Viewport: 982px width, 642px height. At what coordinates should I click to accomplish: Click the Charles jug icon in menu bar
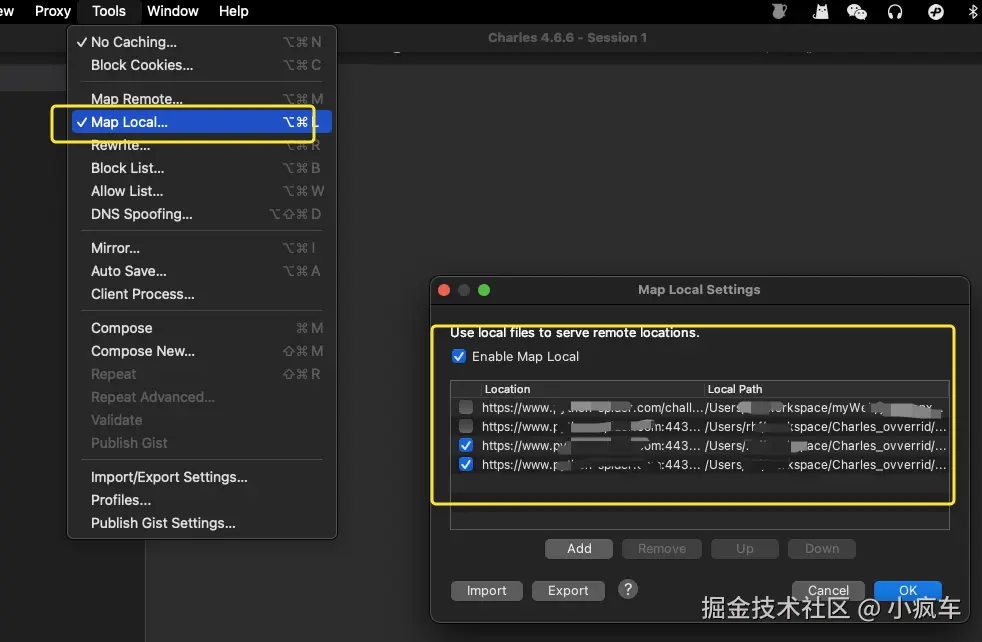tap(779, 11)
